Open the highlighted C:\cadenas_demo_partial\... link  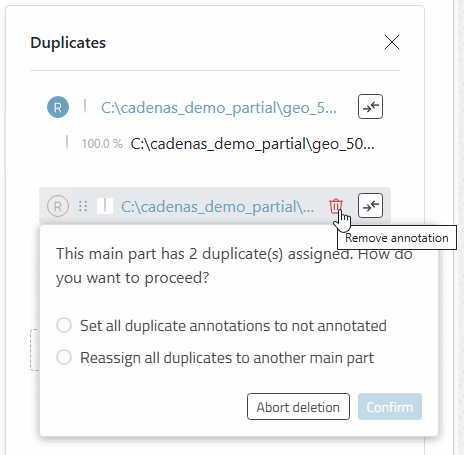[217, 207]
